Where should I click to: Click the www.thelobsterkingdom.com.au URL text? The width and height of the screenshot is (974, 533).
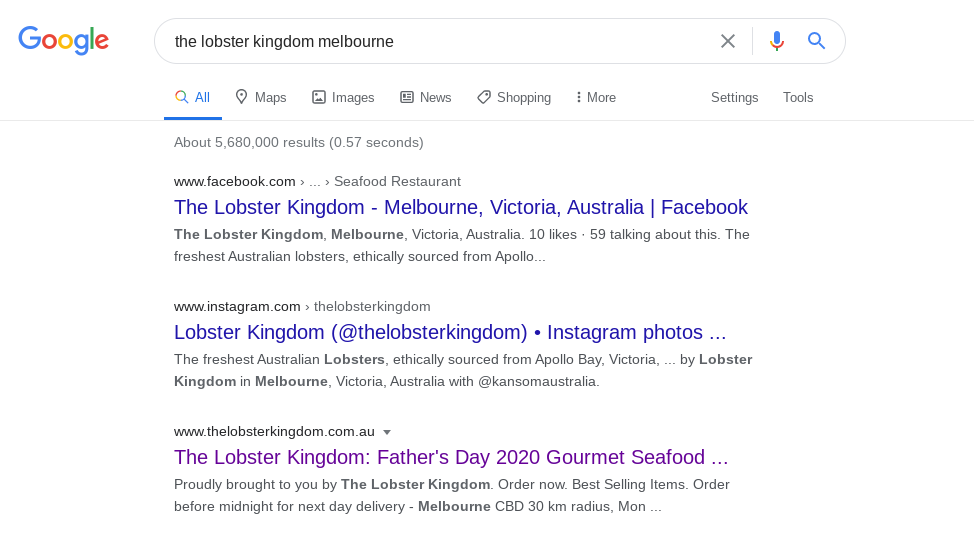[x=274, y=431]
